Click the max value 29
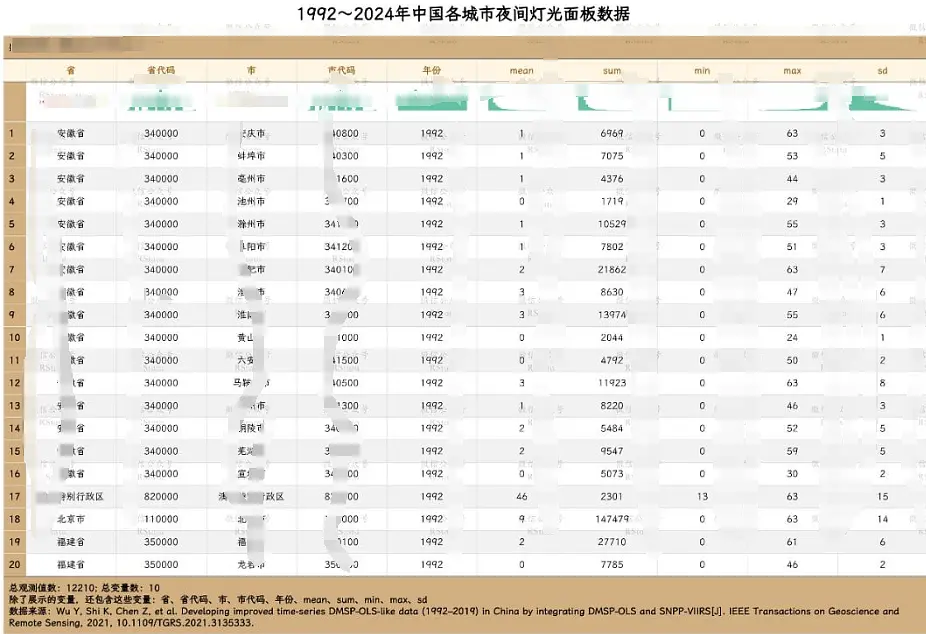 (792, 201)
